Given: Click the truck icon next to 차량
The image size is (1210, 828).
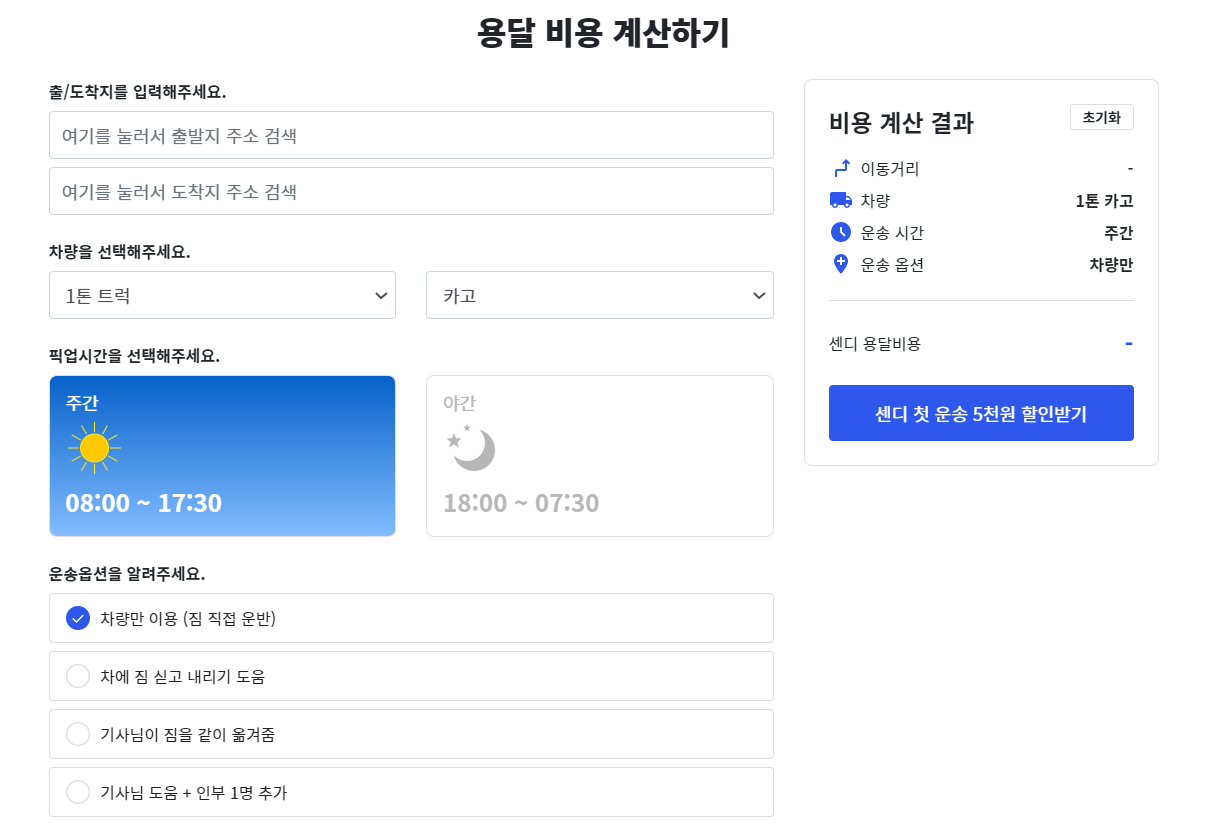Looking at the screenshot, I should 841,200.
